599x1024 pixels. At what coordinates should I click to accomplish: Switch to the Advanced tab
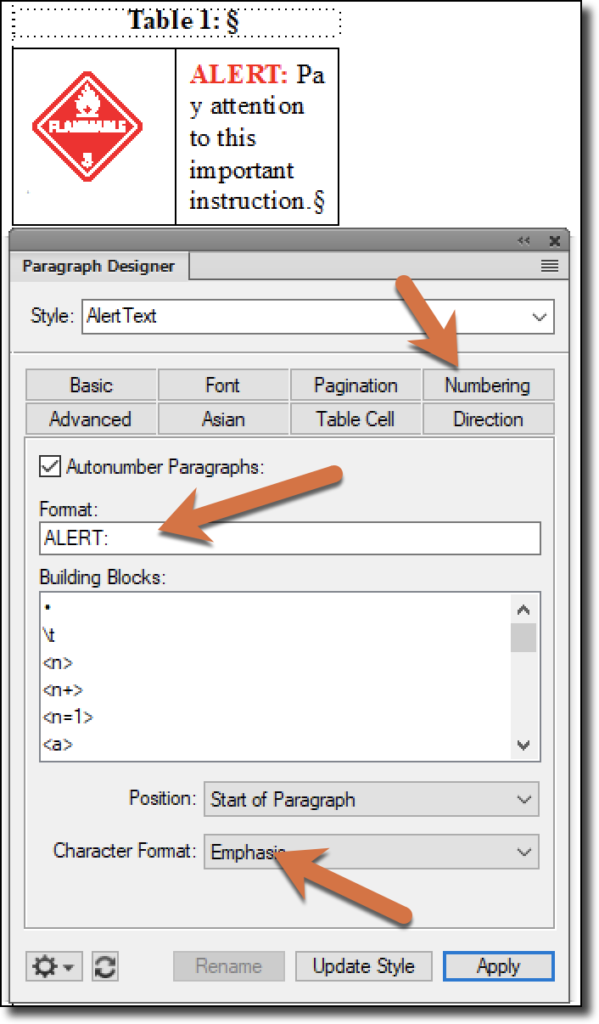tap(90, 419)
